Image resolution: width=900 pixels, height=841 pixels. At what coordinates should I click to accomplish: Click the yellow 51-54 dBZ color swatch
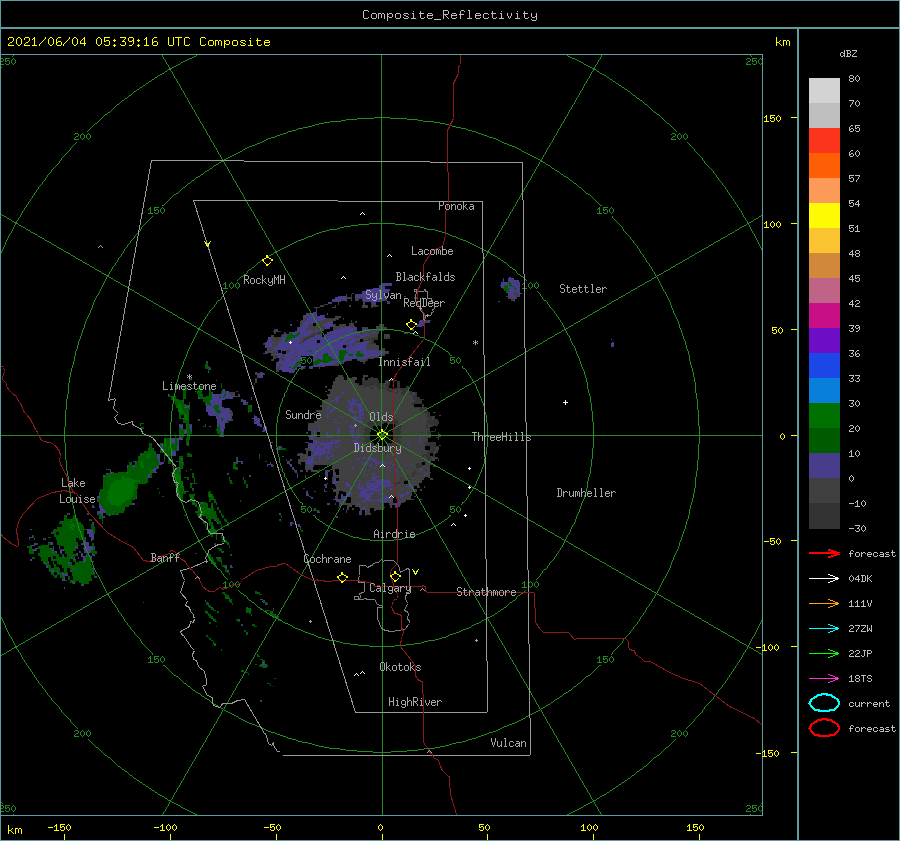click(824, 216)
